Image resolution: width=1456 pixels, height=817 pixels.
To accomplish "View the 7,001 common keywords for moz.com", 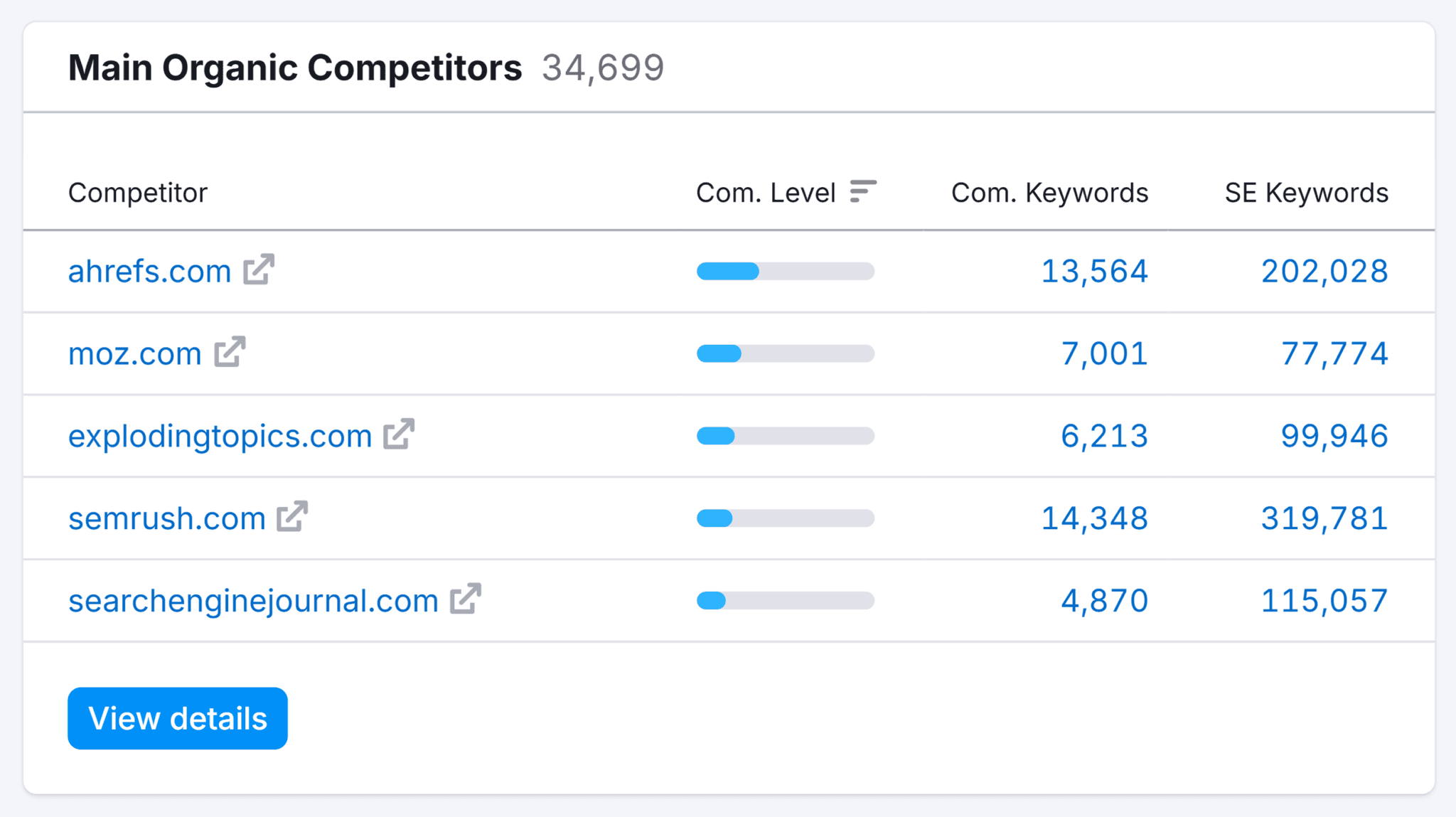I will pos(1103,353).
